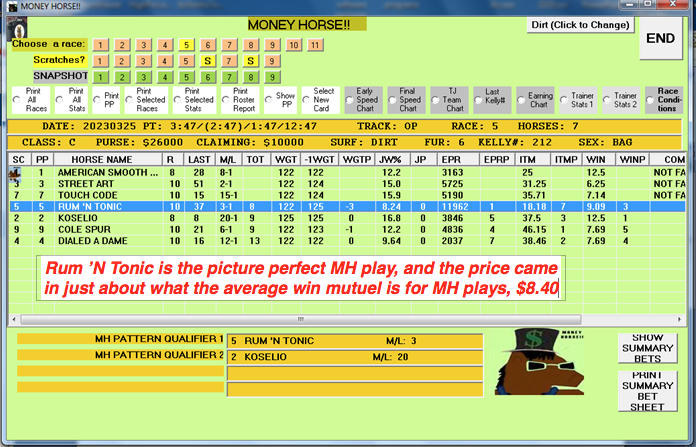Click the horse icon in American Smooth row
Viewport: 696px width, 447px height.
click(x=16, y=173)
